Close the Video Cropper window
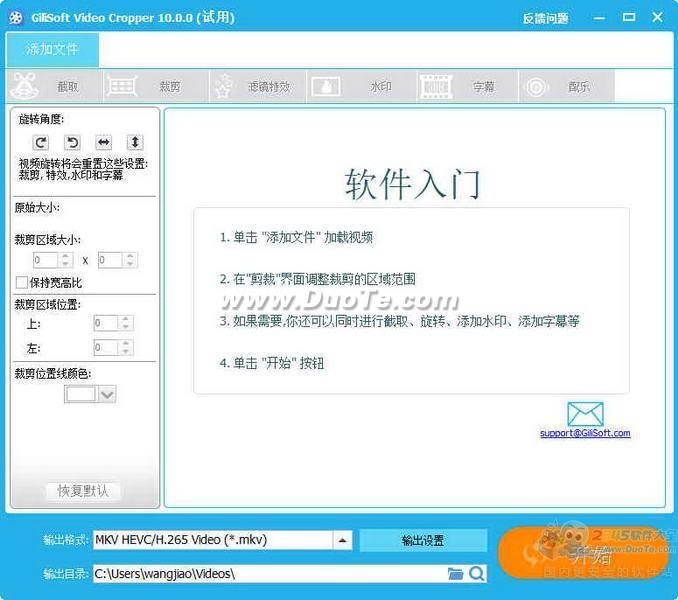 657,17
